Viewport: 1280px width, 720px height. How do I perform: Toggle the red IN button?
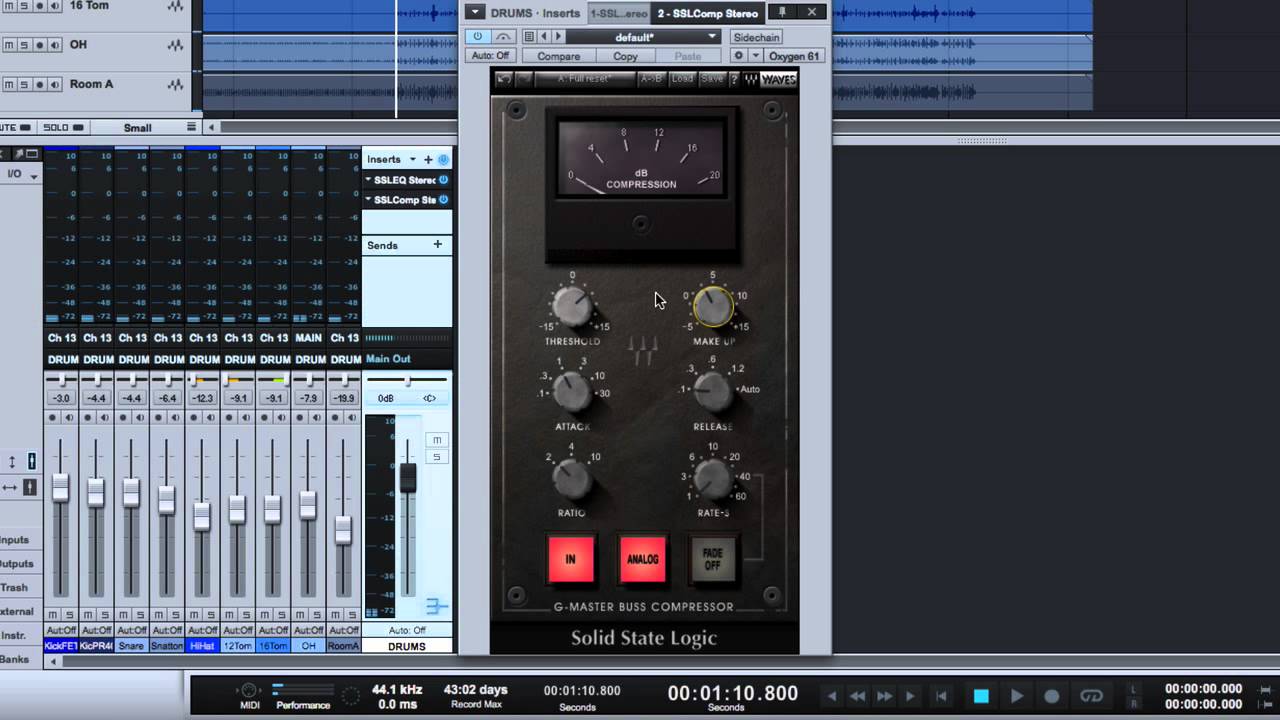(x=571, y=559)
